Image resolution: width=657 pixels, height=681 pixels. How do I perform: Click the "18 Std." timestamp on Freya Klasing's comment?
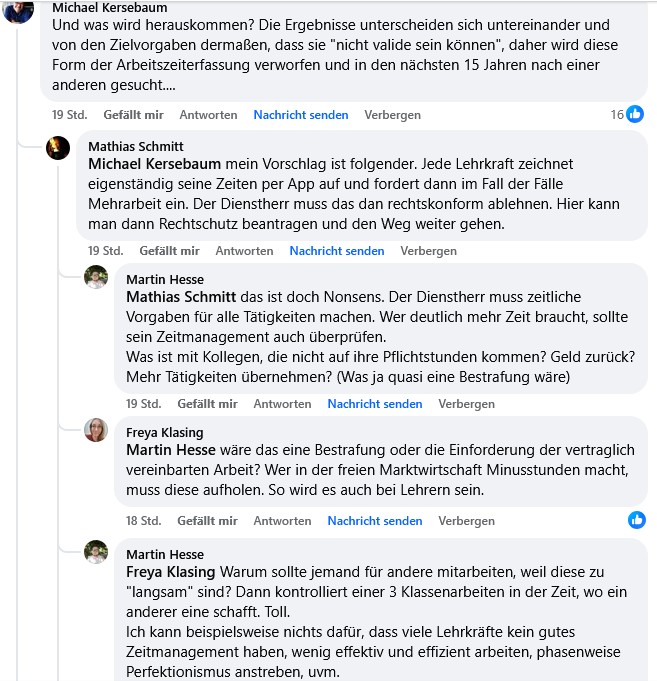[143, 521]
